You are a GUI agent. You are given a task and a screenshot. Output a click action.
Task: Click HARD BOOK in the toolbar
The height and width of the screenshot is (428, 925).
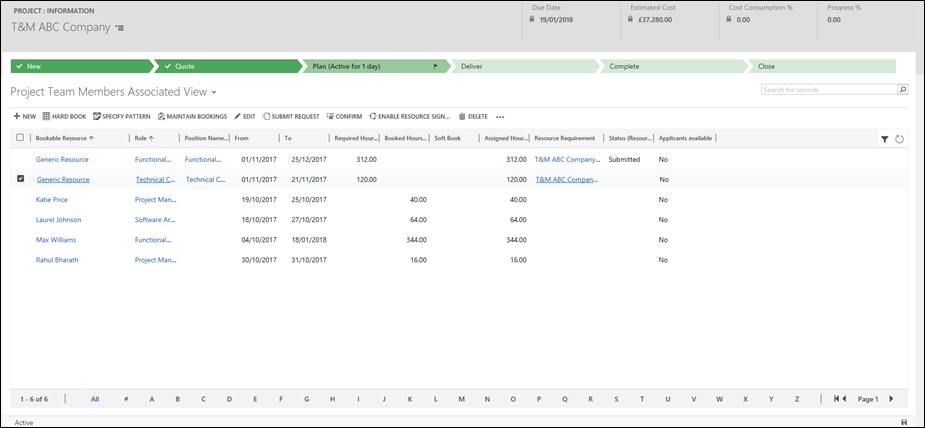(65, 117)
